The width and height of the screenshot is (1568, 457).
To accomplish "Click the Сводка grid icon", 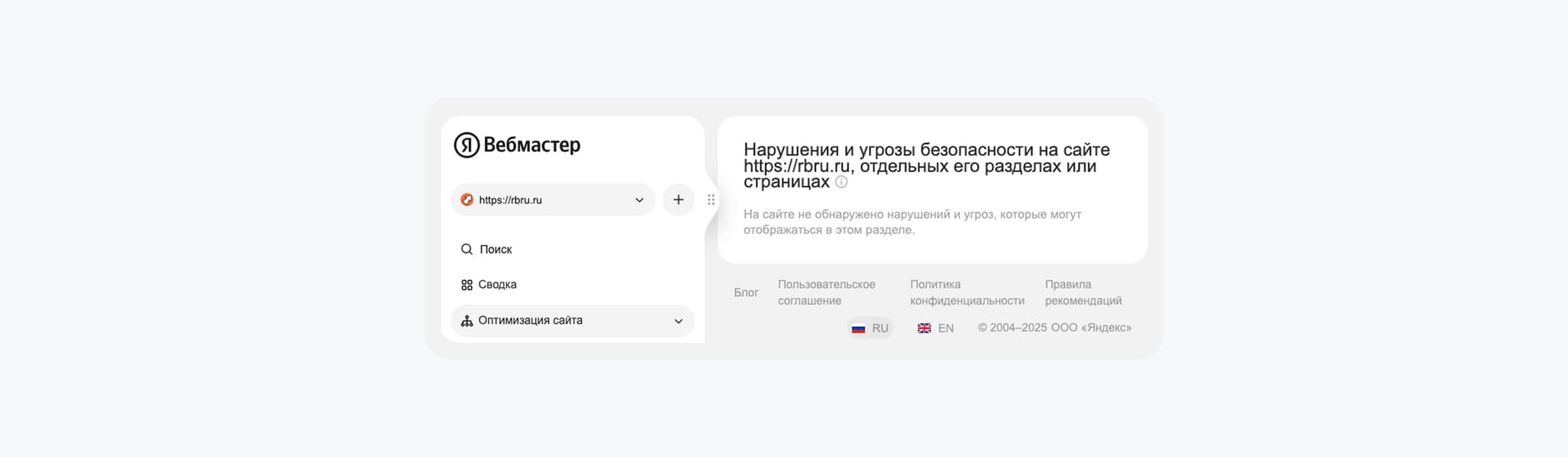I will pyautogui.click(x=466, y=285).
